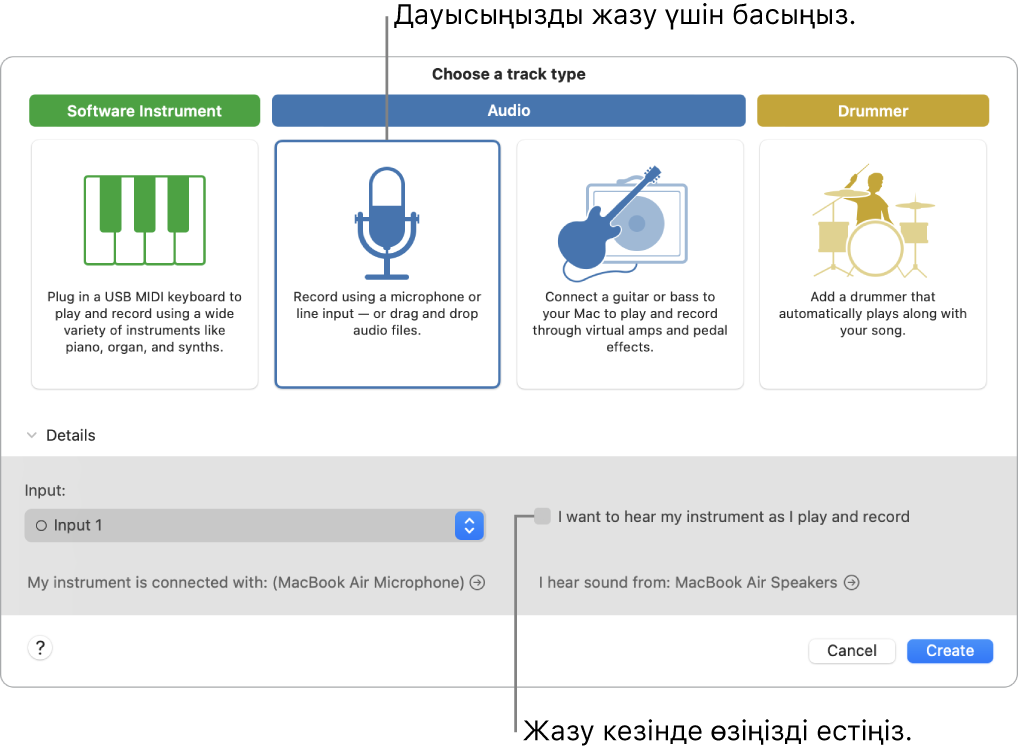Select the USB MIDI keyboard track card
The width and height of the screenshot is (1019, 753).
(144, 264)
